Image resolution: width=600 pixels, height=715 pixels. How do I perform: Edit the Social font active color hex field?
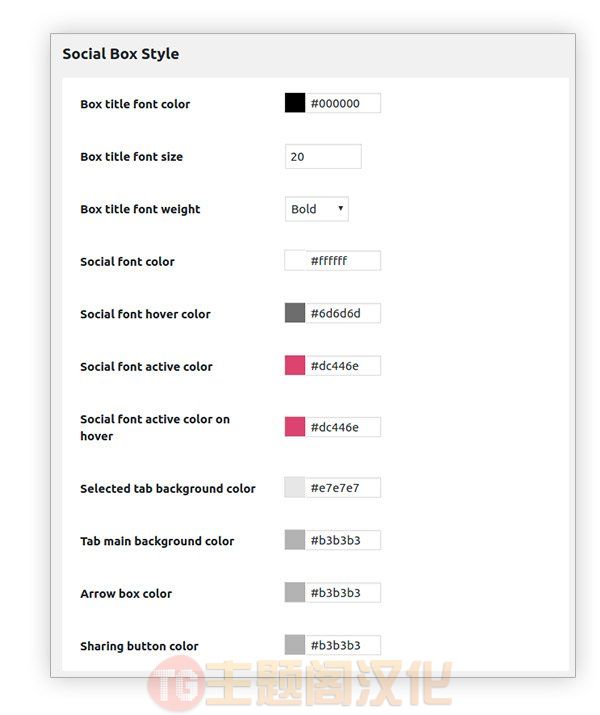point(343,366)
